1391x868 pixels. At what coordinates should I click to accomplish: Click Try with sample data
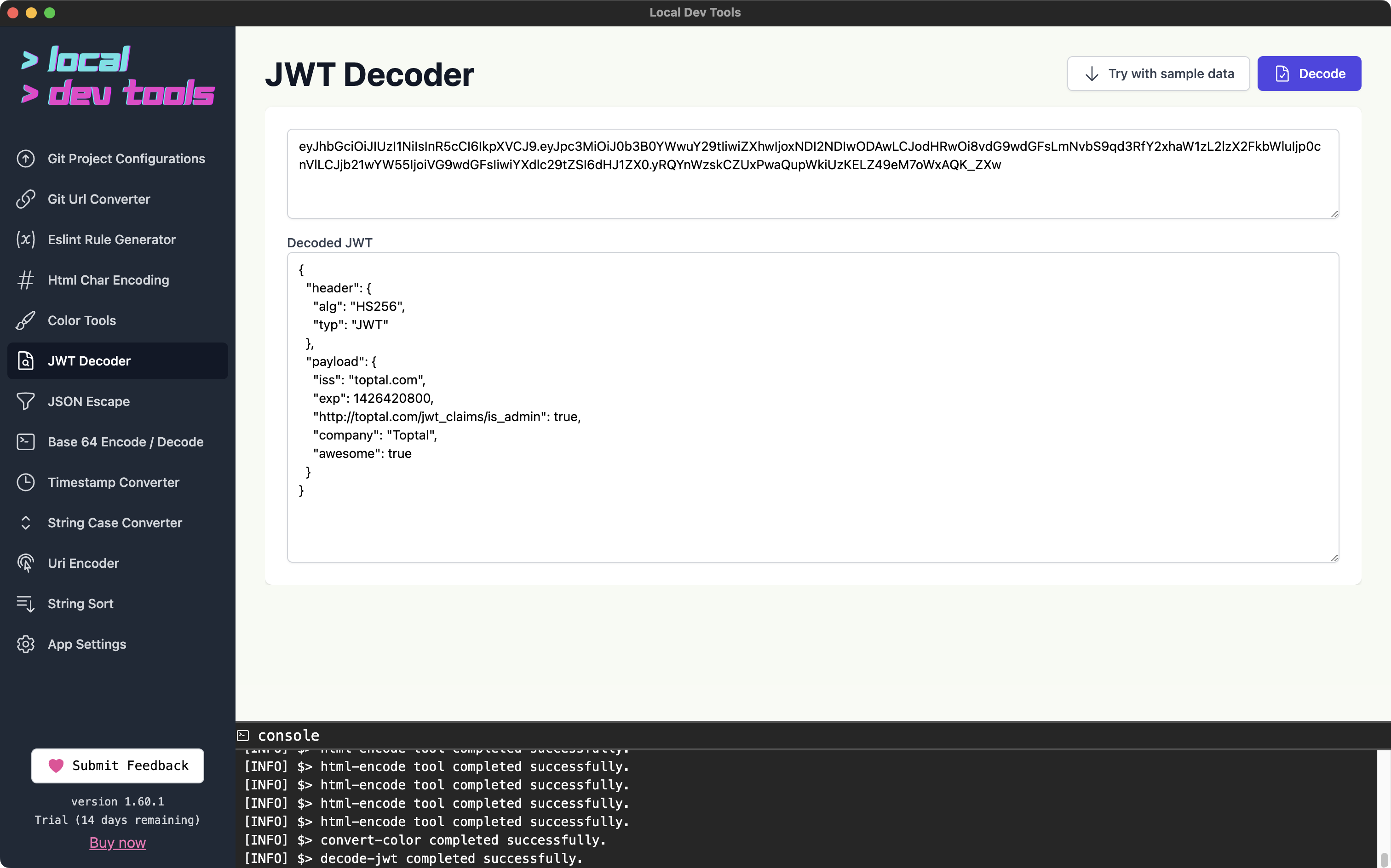pyautogui.click(x=1158, y=74)
